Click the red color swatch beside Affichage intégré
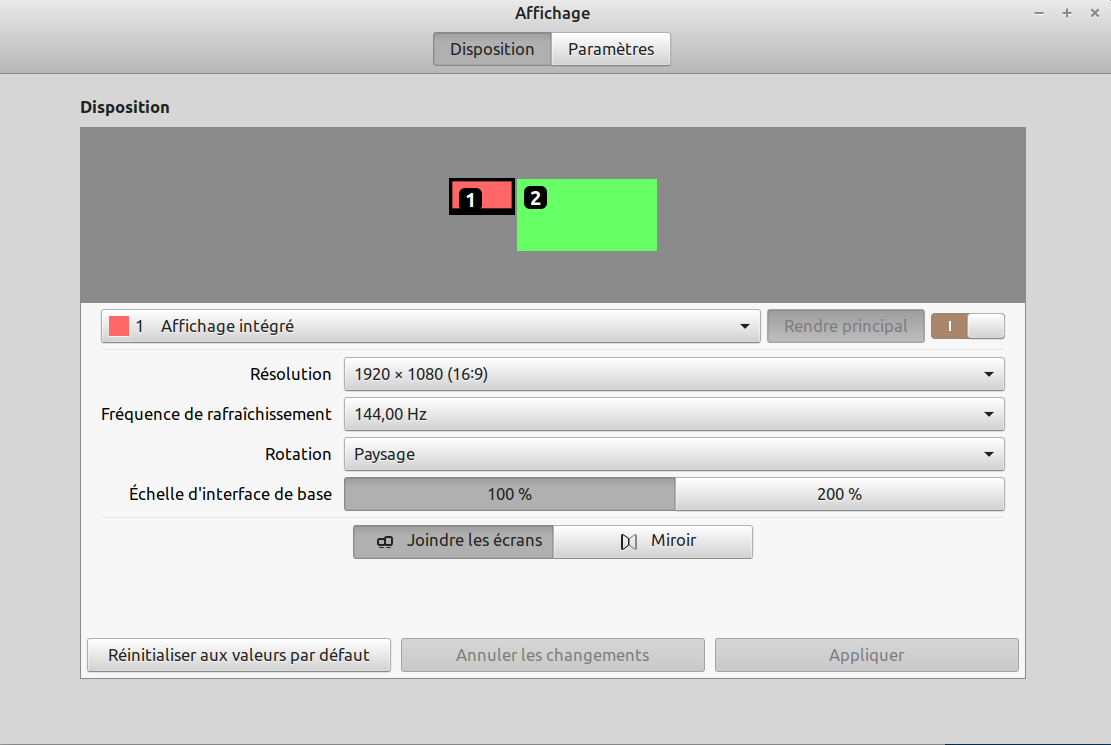Viewport: 1111px width, 745px height. 119,326
